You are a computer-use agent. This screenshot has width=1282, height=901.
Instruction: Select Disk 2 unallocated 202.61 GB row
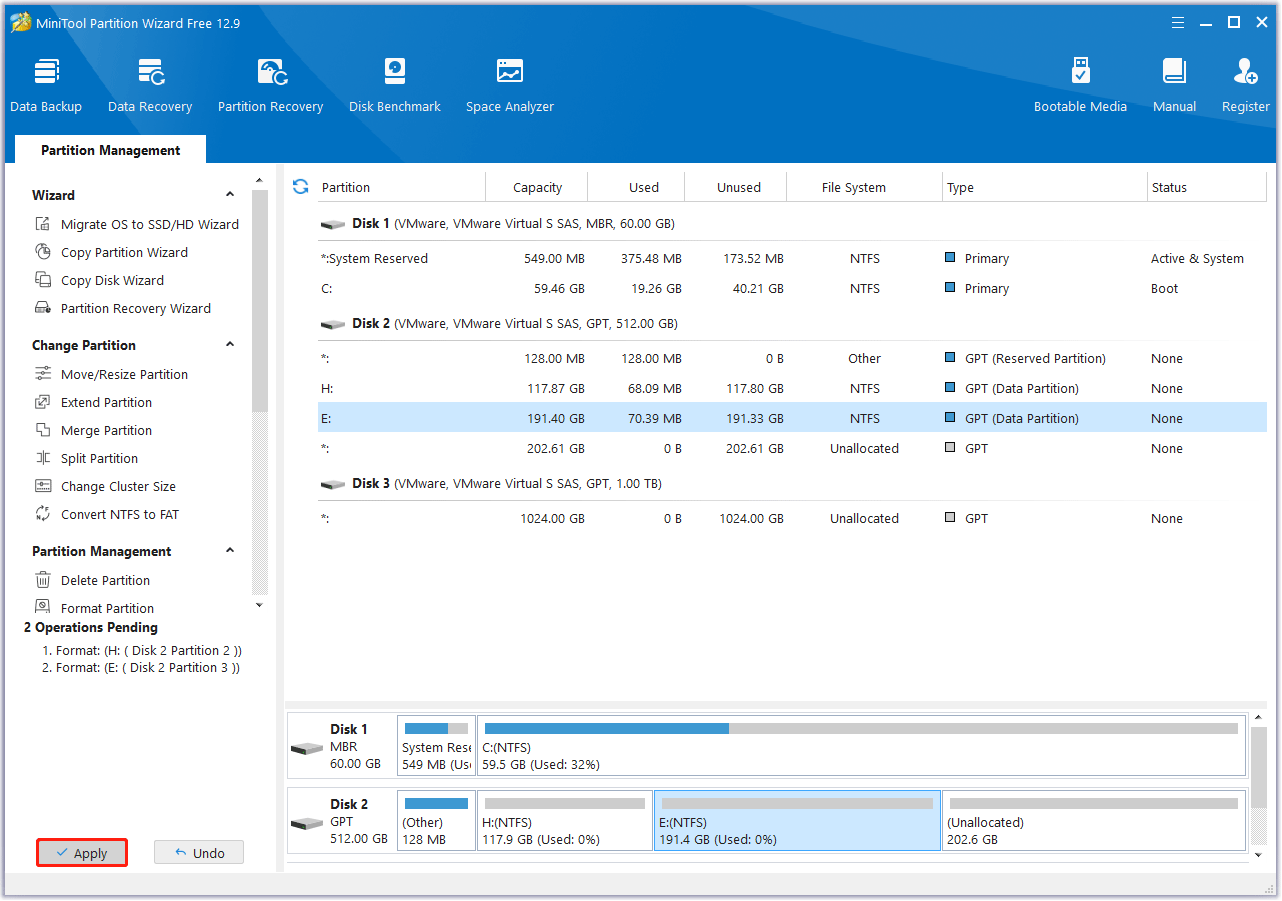click(x=792, y=448)
